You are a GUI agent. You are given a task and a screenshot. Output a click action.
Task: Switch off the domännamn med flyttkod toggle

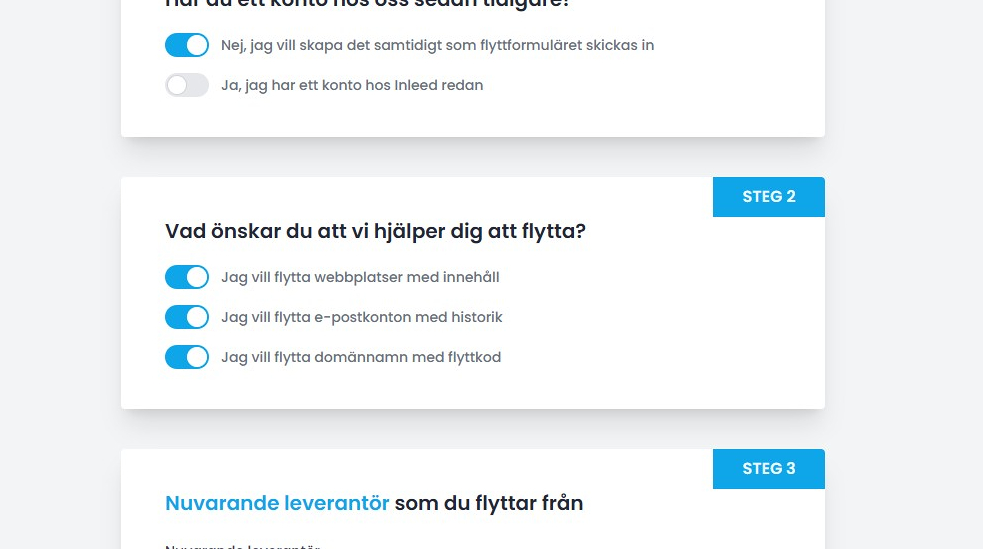click(x=187, y=357)
